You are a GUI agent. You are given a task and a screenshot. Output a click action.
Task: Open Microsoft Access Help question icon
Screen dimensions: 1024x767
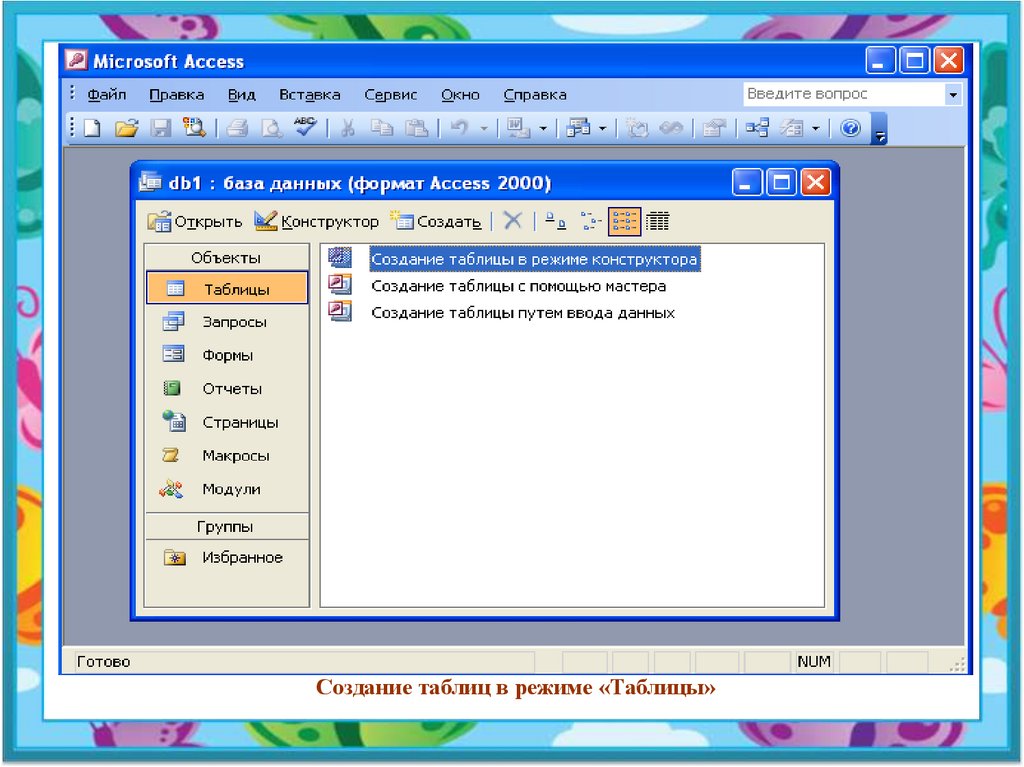[x=850, y=127]
